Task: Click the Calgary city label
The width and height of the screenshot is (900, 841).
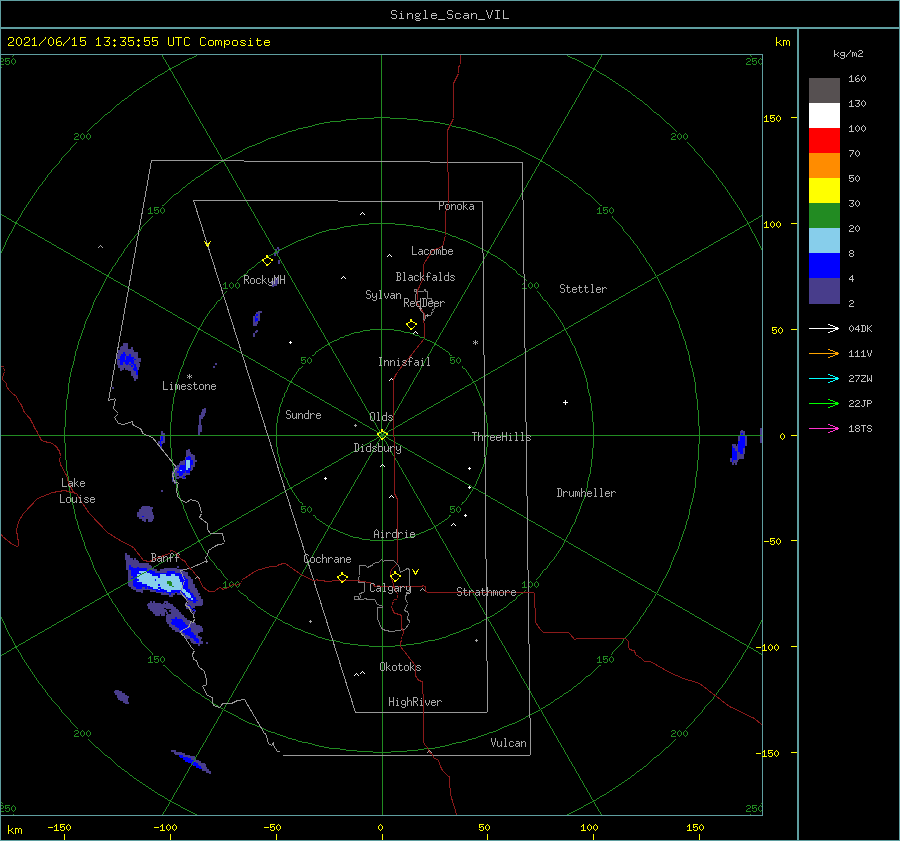Action: [390, 588]
